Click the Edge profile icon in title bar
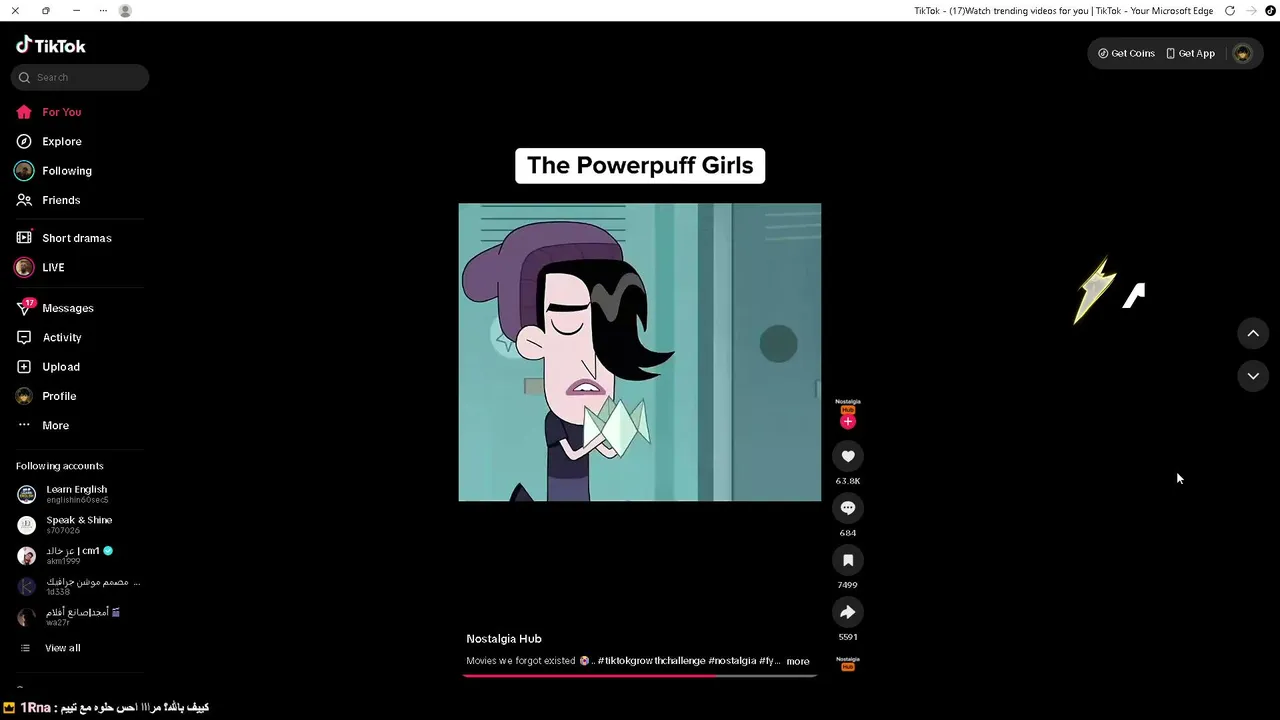1280x720 pixels. point(125,11)
